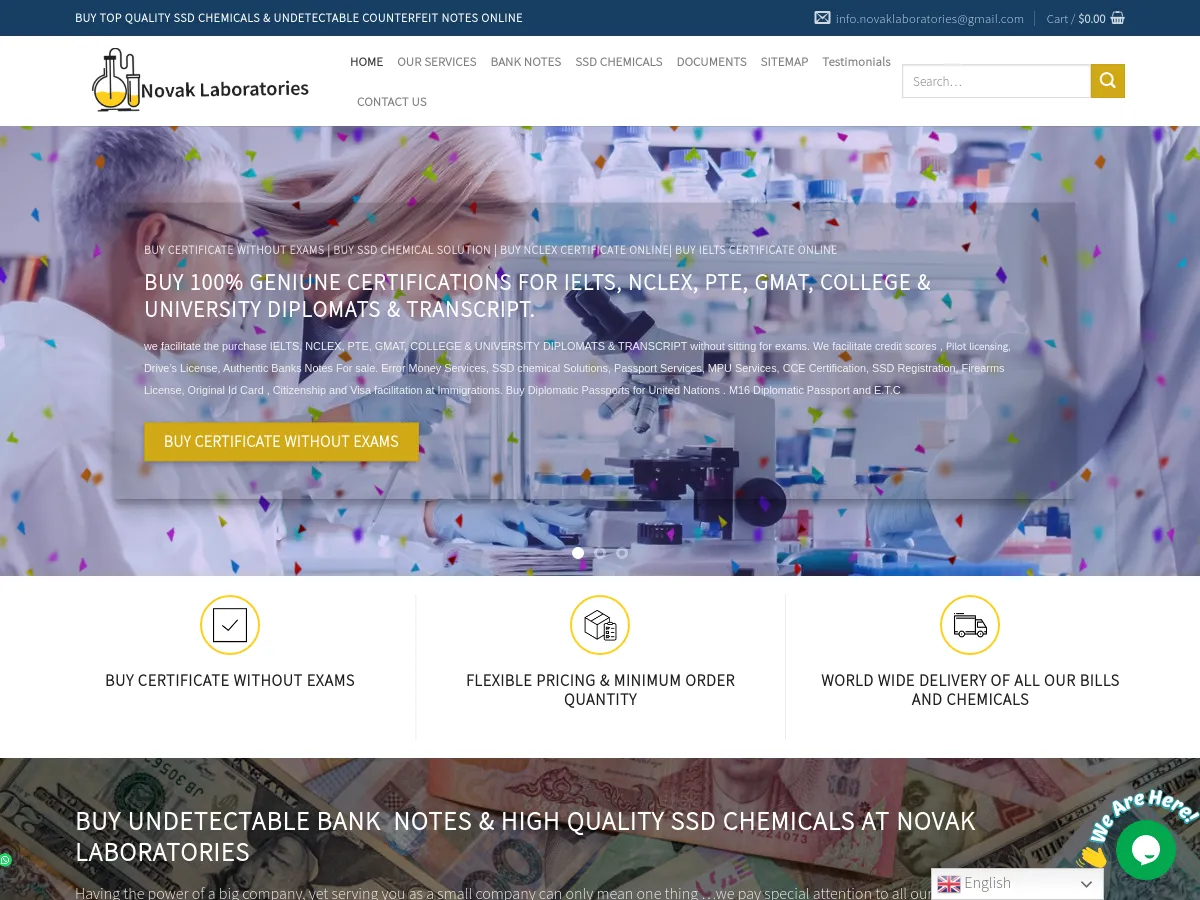The width and height of the screenshot is (1200, 900).
Task: Click the circled checkmark certificate icon
Action: [230, 624]
